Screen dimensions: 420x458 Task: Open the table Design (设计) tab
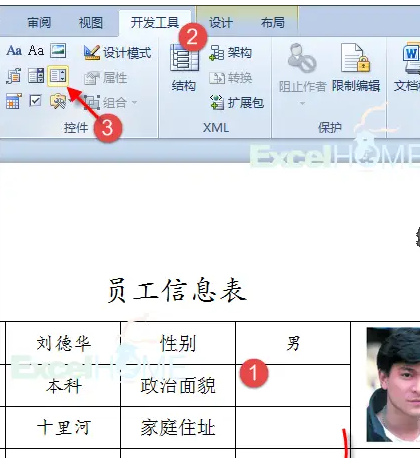pos(221,23)
